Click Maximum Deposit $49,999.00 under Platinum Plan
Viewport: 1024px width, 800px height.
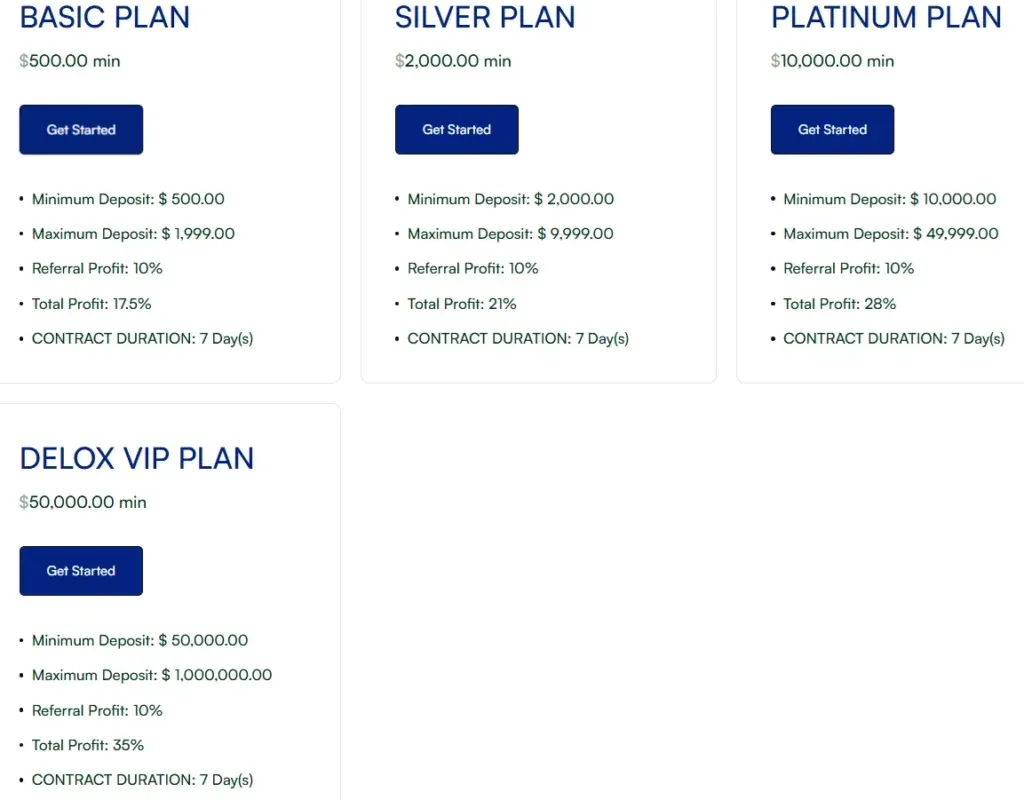click(x=886, y=234)
